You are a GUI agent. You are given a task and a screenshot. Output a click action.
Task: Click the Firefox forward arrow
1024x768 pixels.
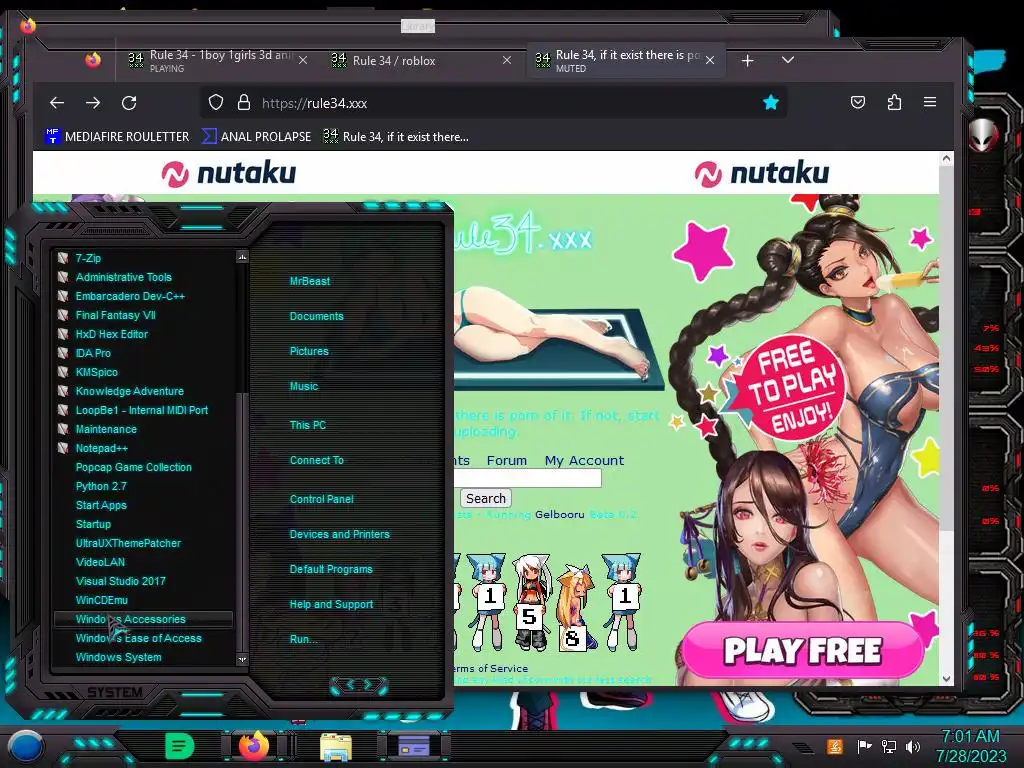point(93,103)
